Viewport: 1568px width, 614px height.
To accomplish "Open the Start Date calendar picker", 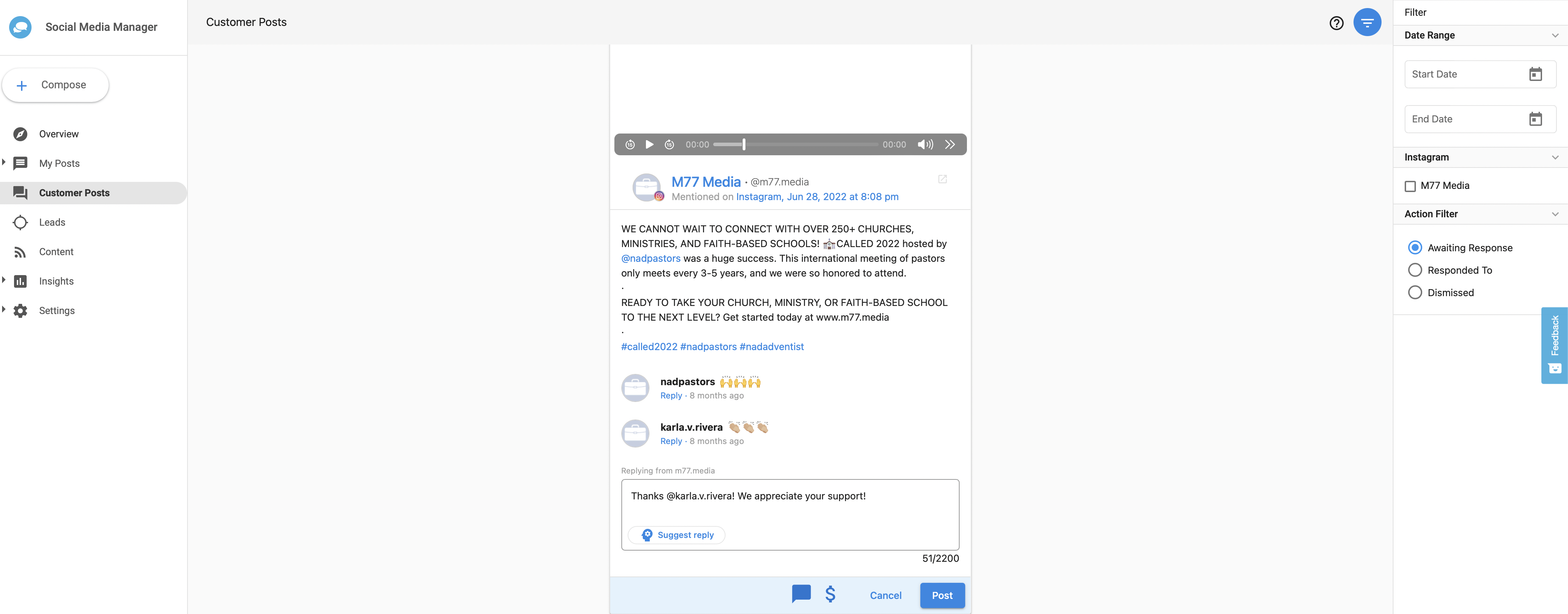I will 1535,74.
